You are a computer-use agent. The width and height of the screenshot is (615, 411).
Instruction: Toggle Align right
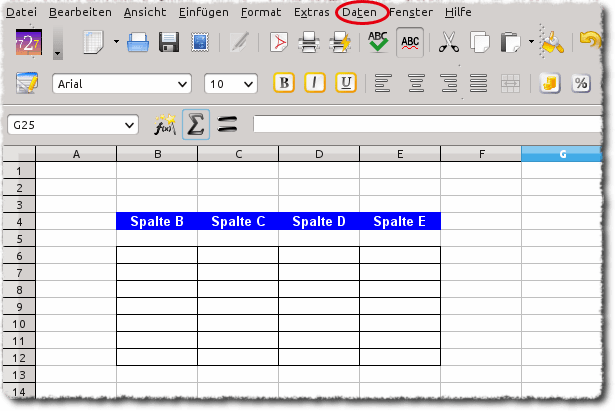(x=448, y=83)
